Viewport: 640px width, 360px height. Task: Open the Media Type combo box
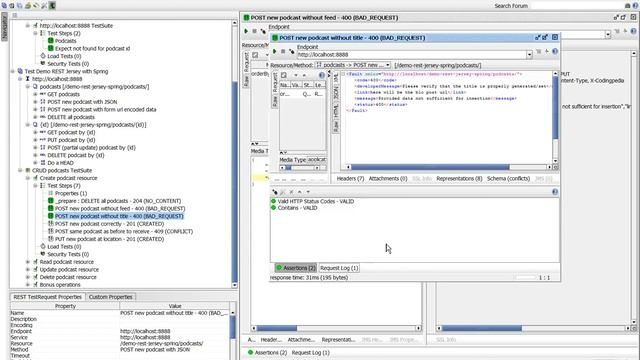click(x=316, y=160)
